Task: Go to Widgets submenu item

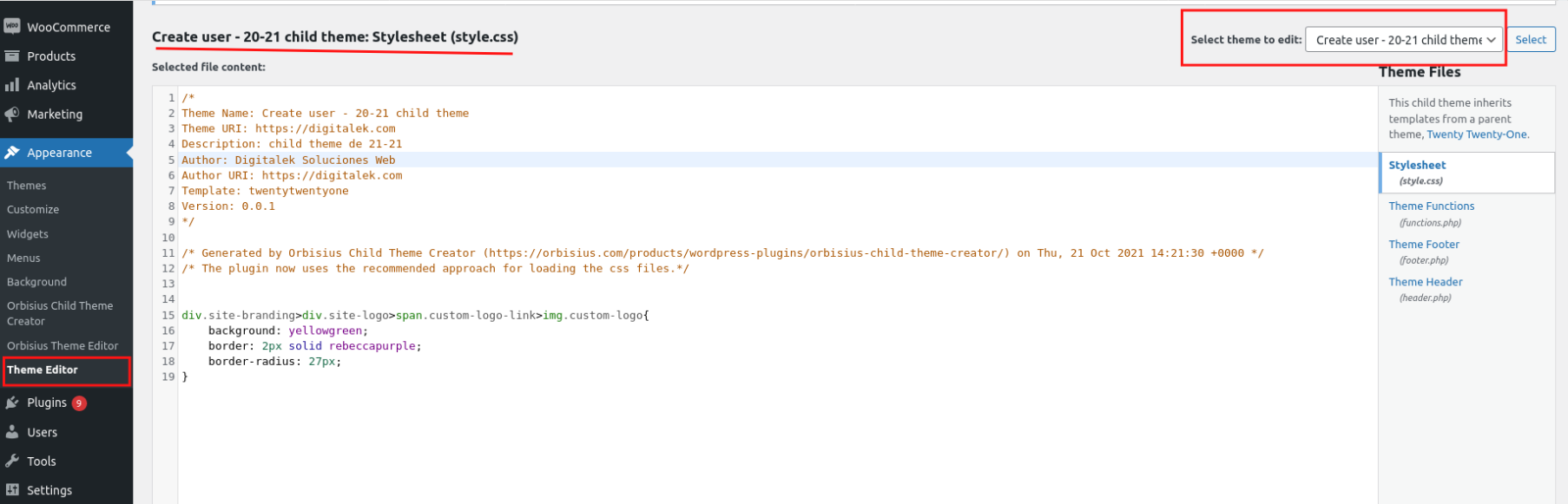Action: click(x=28, y=234)
